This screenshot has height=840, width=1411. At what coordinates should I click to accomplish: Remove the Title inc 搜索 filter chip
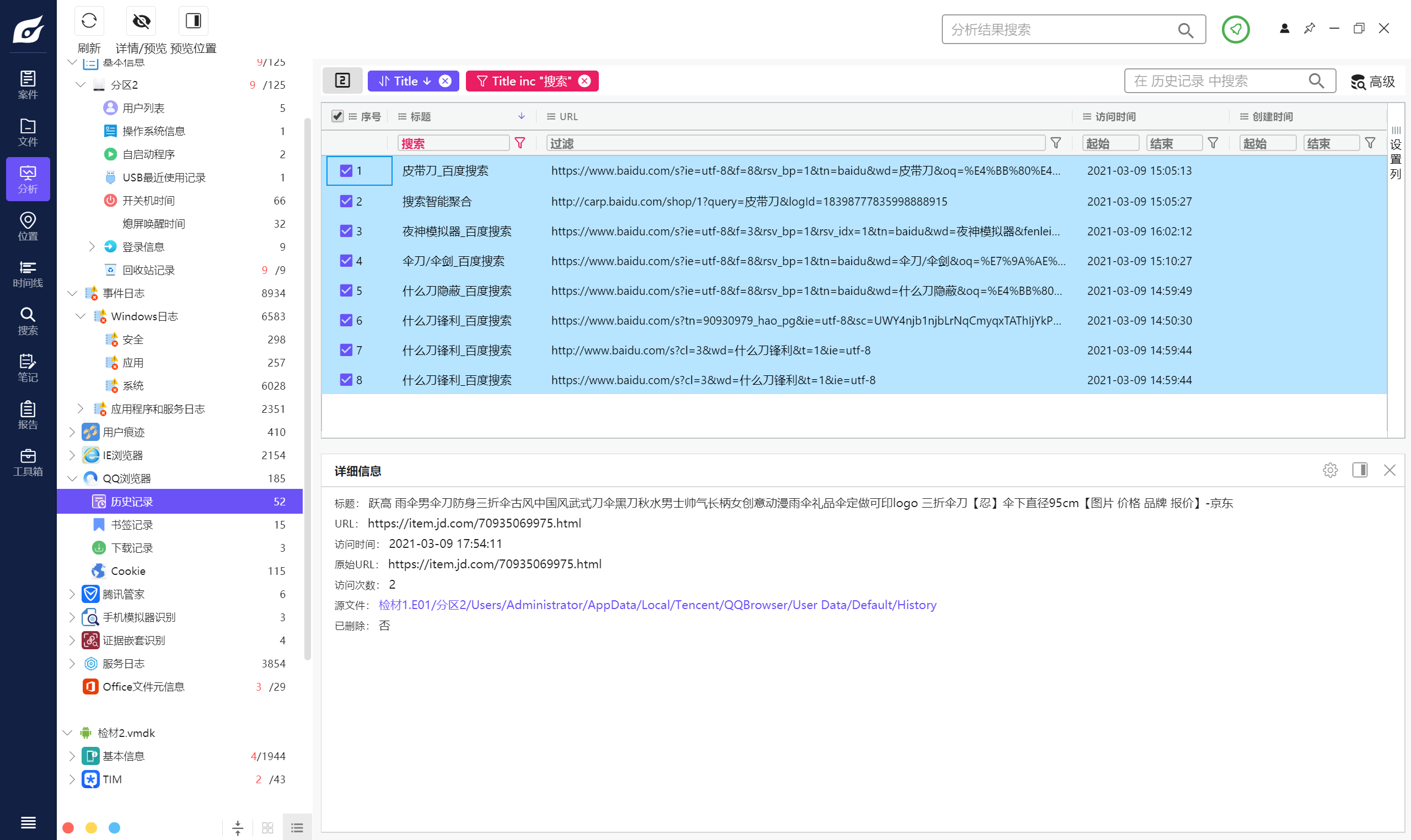(x=584, y=81)
